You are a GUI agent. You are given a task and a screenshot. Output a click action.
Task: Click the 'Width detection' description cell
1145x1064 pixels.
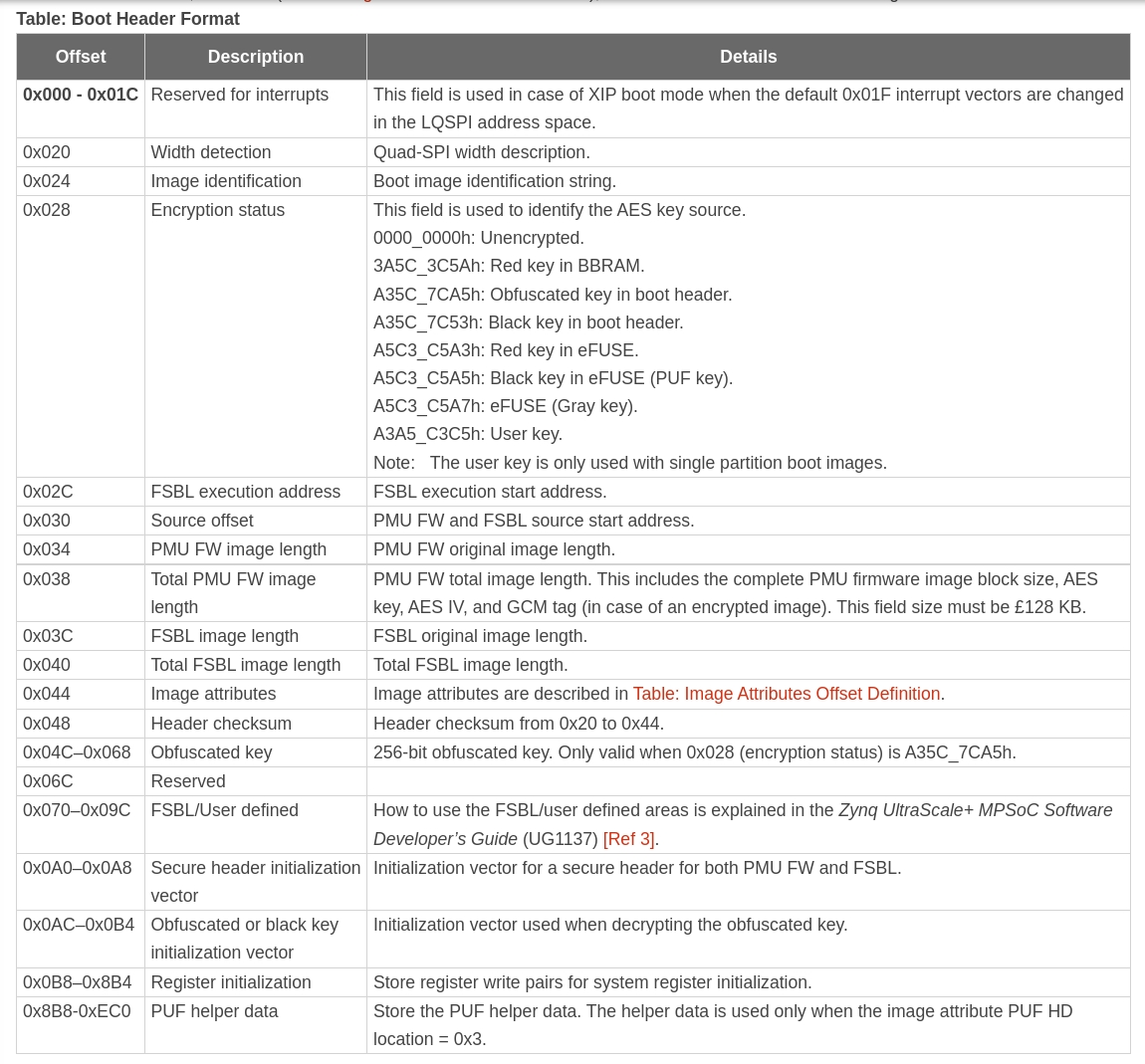[x=211, y=152]
